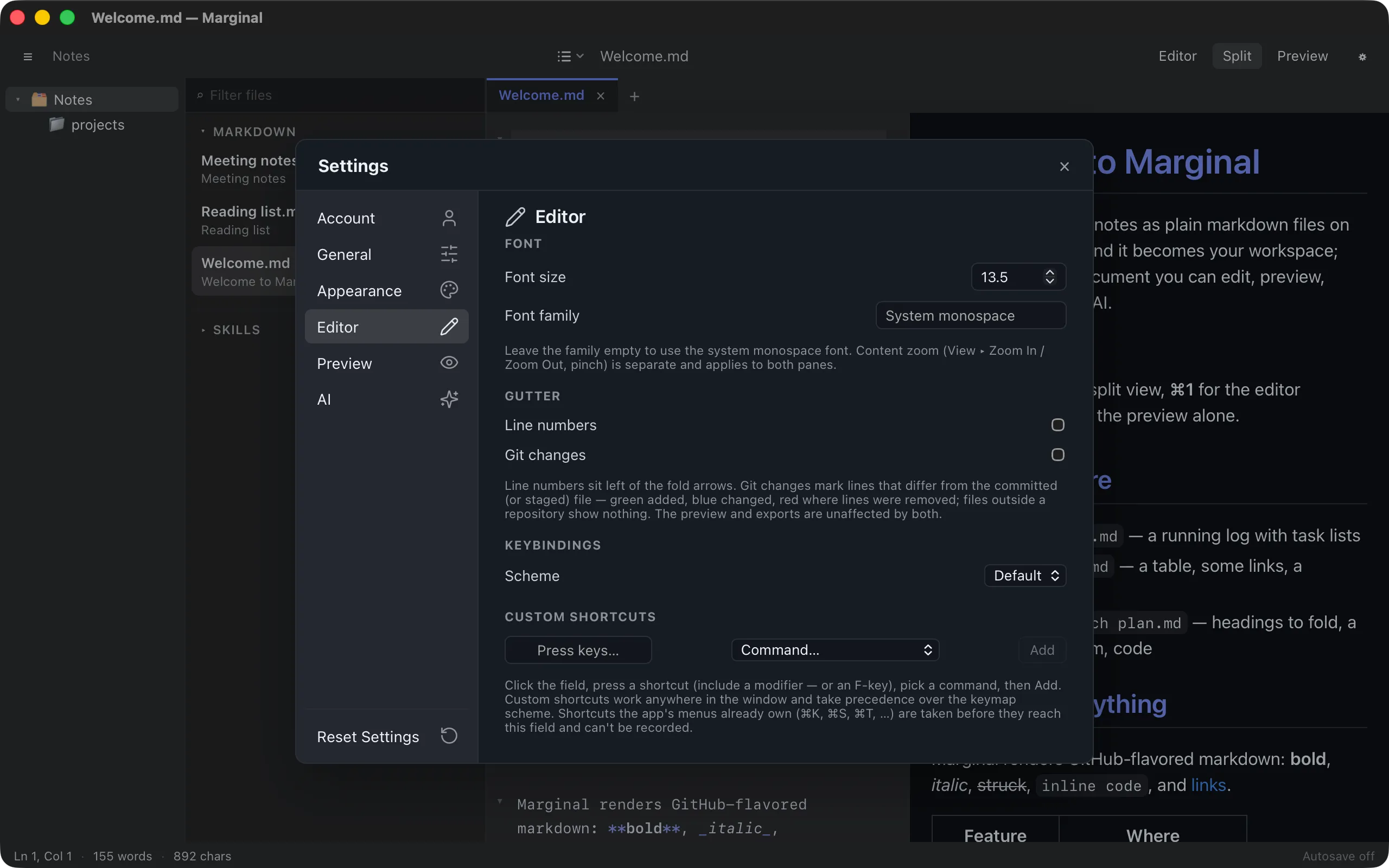Click the 155 words status entry

click(122, 856)
